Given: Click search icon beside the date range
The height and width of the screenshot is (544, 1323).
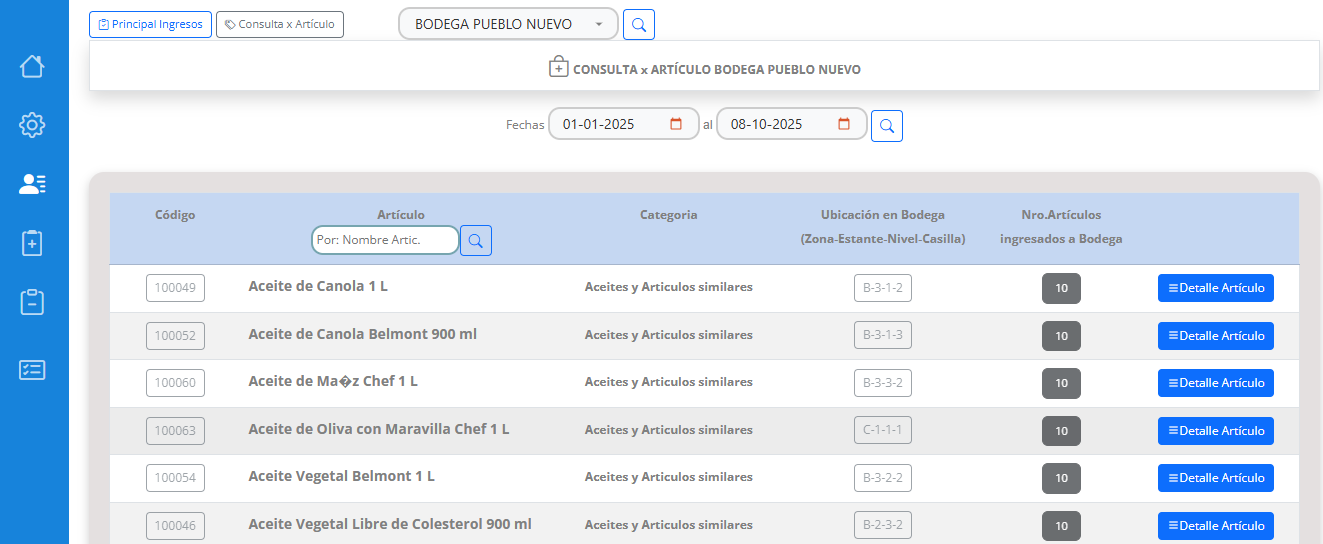Looking at the screenshot, I should [x=886, y=126].
